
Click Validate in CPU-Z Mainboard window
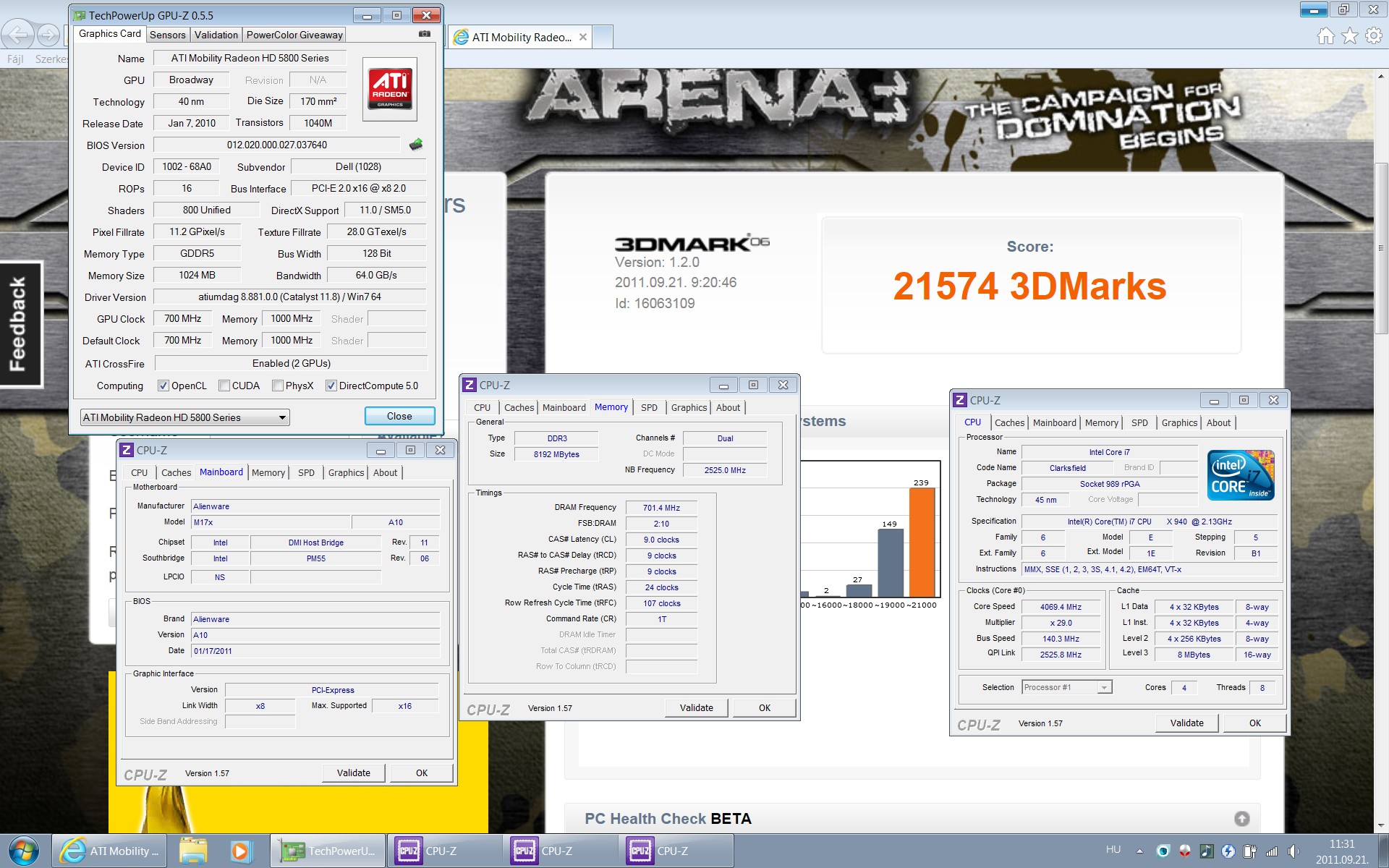coord(354,773)
